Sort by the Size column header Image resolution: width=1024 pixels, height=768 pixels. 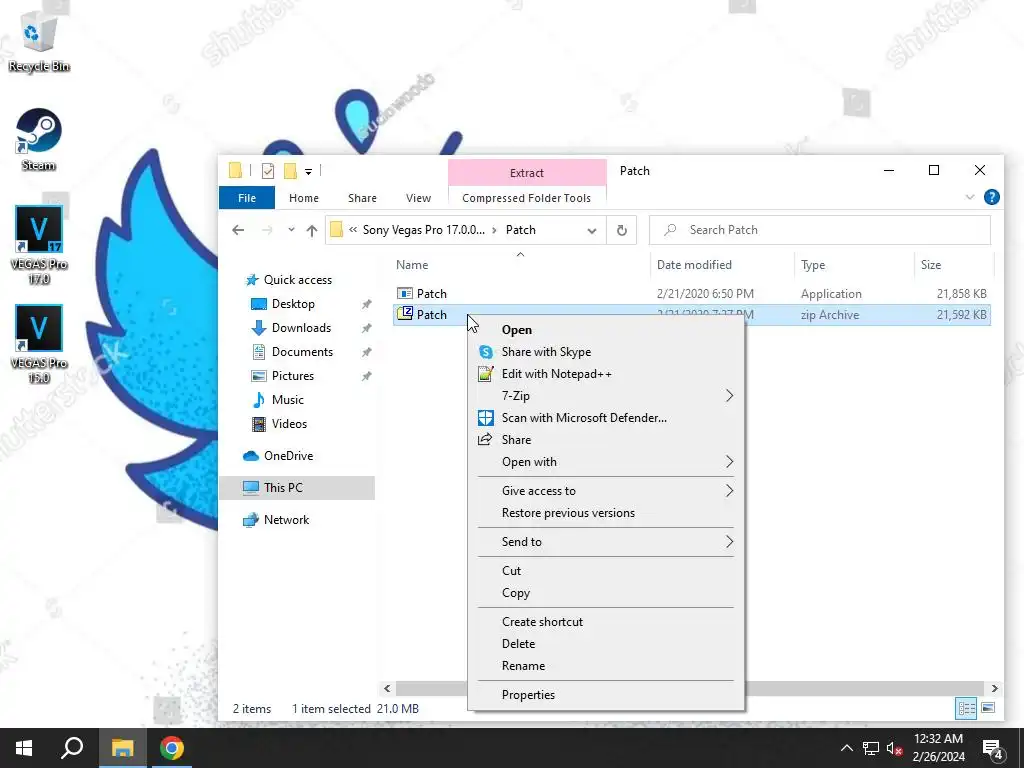[931, 264]
